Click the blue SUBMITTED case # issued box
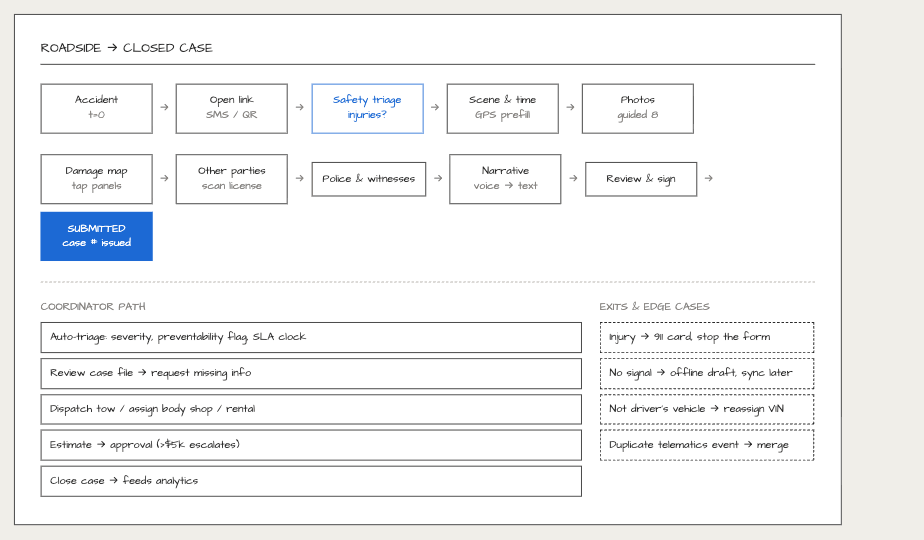Viewport: 924px width, 540px height. (97, 236)
